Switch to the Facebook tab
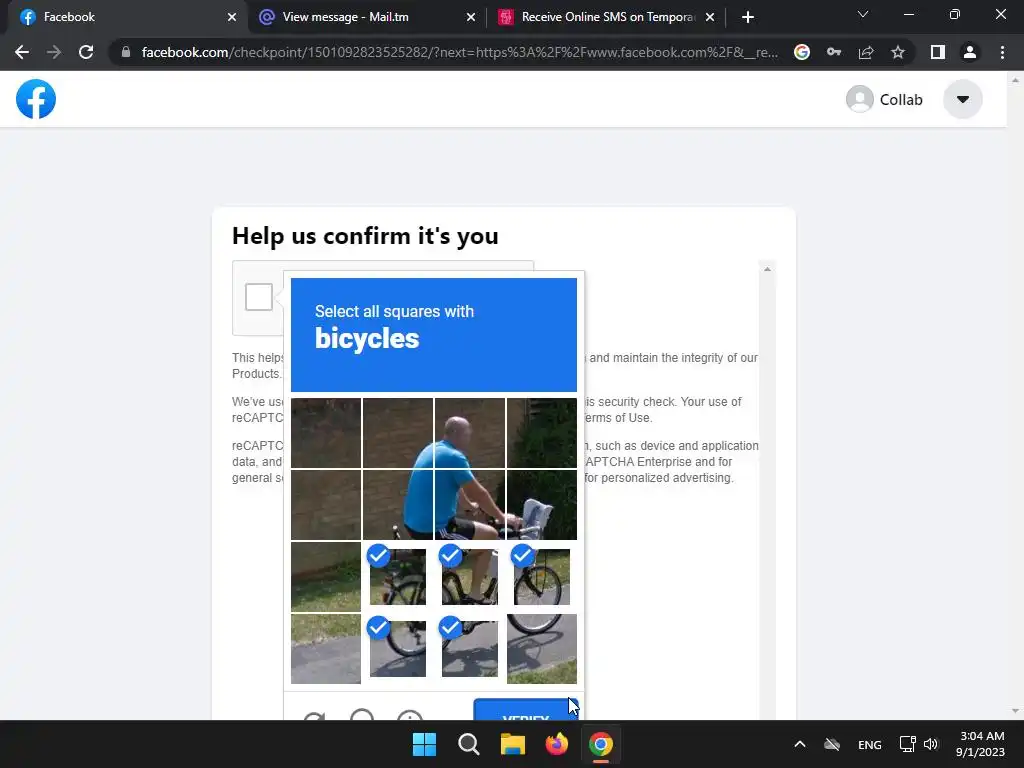The height and width of the screenshot is (768, 1024). (124, 17)
